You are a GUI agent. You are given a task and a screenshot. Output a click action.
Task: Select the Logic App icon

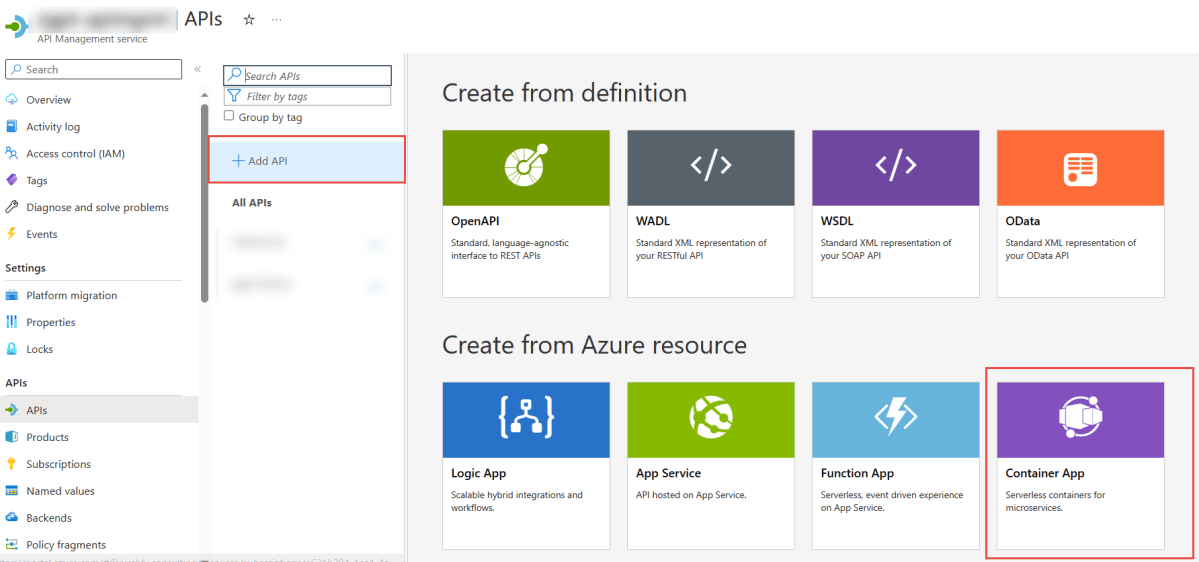[526, 419]
